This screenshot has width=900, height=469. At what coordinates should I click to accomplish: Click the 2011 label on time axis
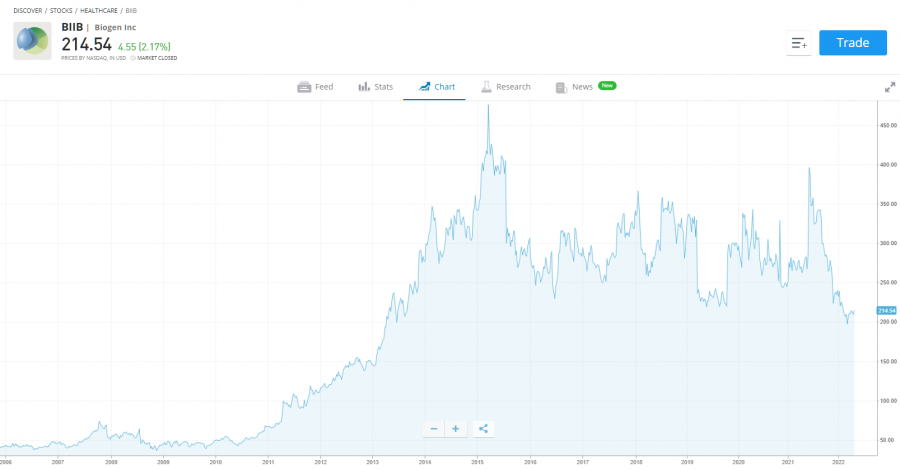(x=268, y=462)
